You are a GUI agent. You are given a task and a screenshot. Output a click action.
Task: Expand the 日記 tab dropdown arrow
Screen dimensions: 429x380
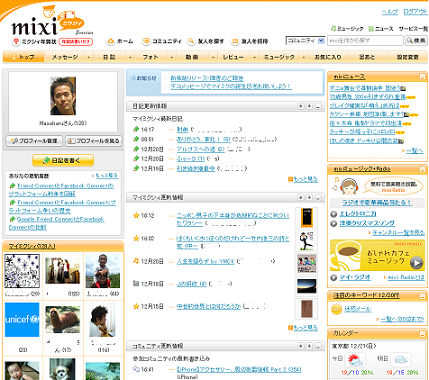point(130,57)
